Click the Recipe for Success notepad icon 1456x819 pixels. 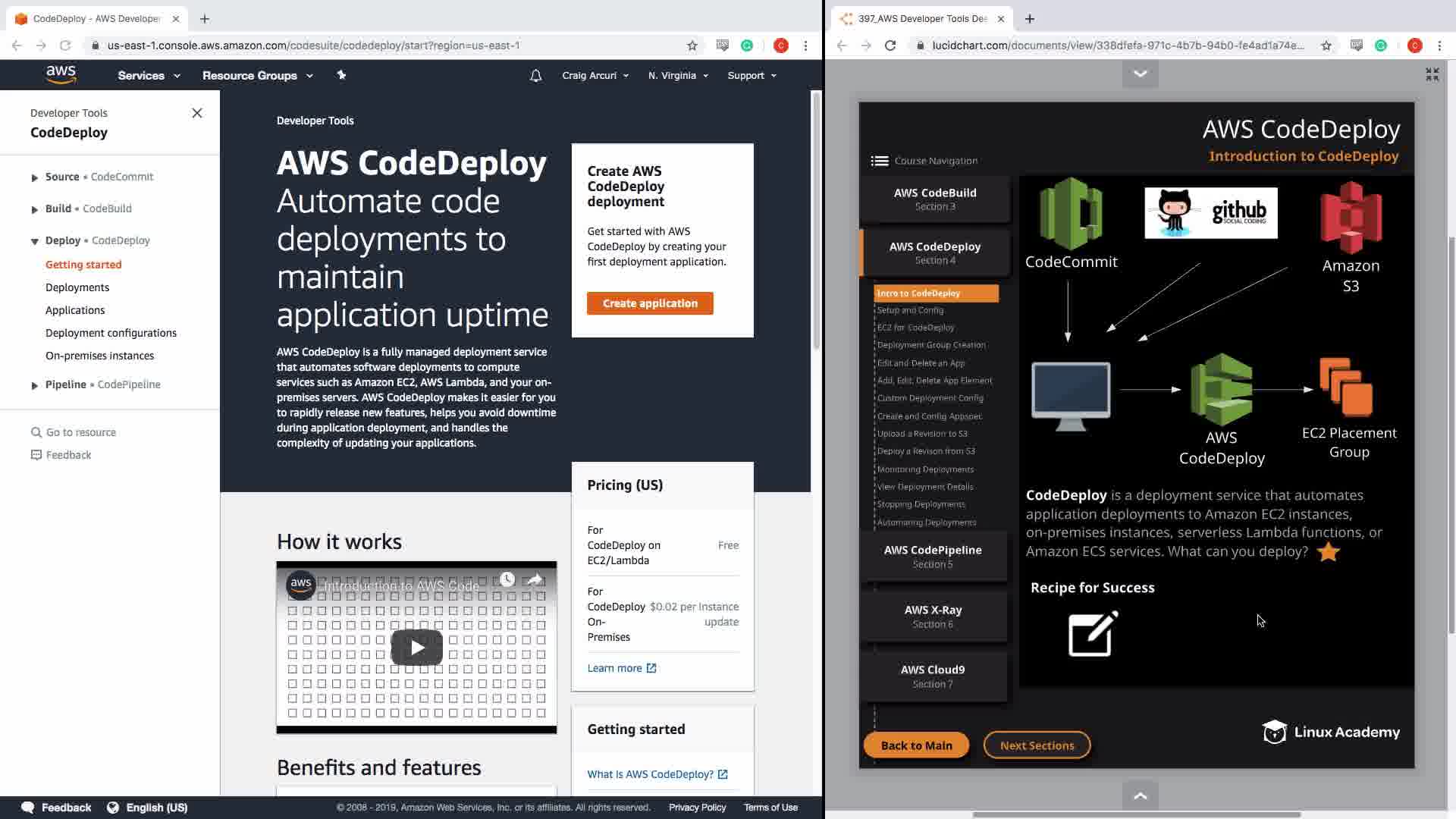[x=1092, y=634]
